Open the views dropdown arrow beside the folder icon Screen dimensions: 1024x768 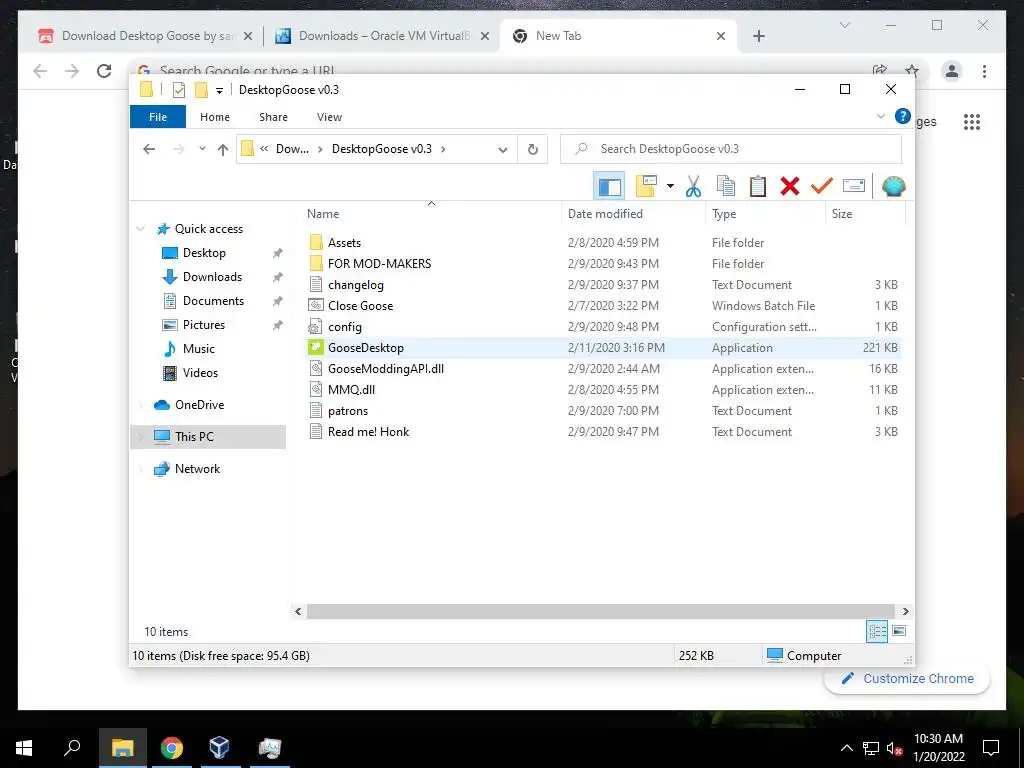coord(670,186)
